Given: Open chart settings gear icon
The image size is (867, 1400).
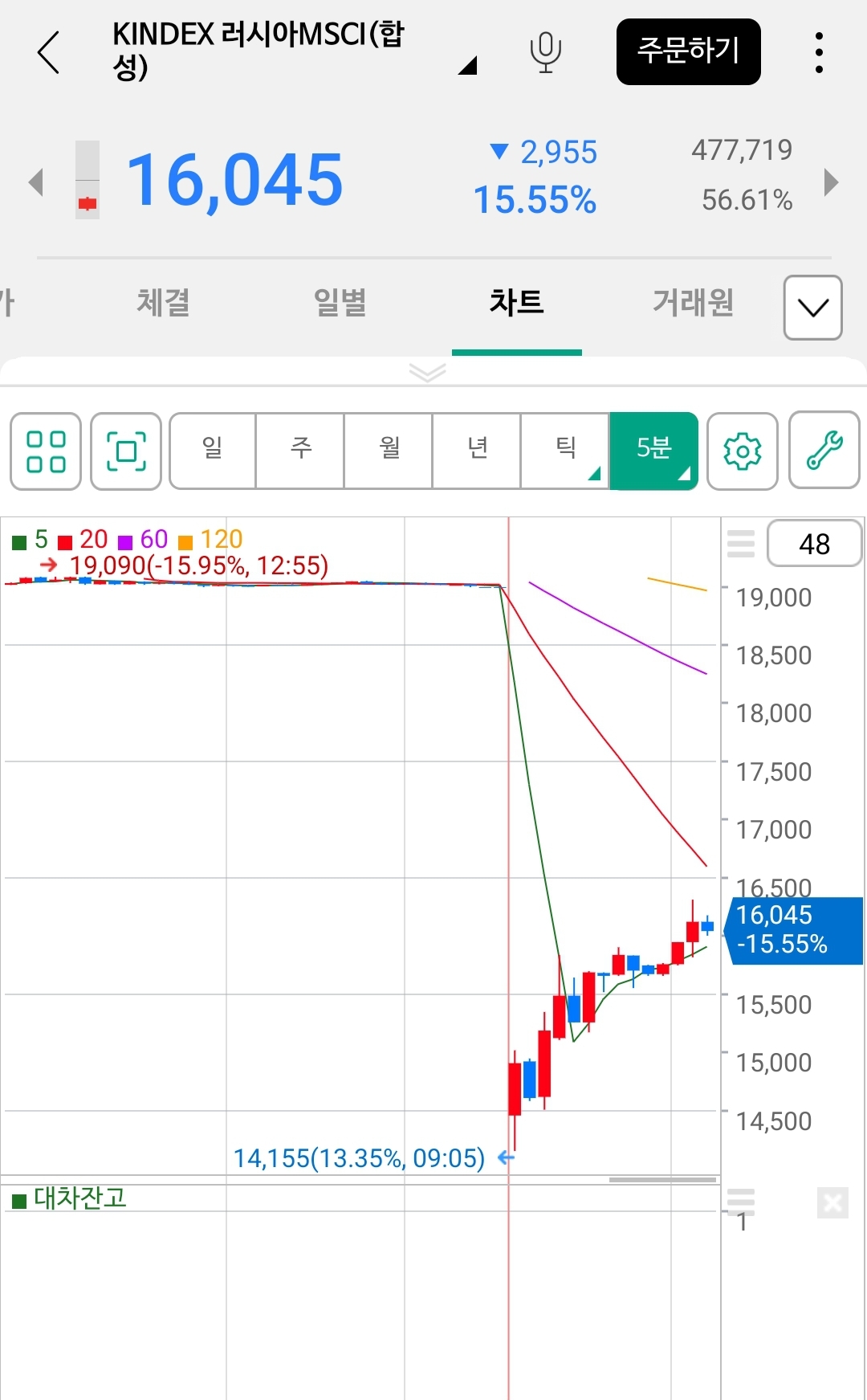Looking at the screenshot, I should [x=743, y=451].
